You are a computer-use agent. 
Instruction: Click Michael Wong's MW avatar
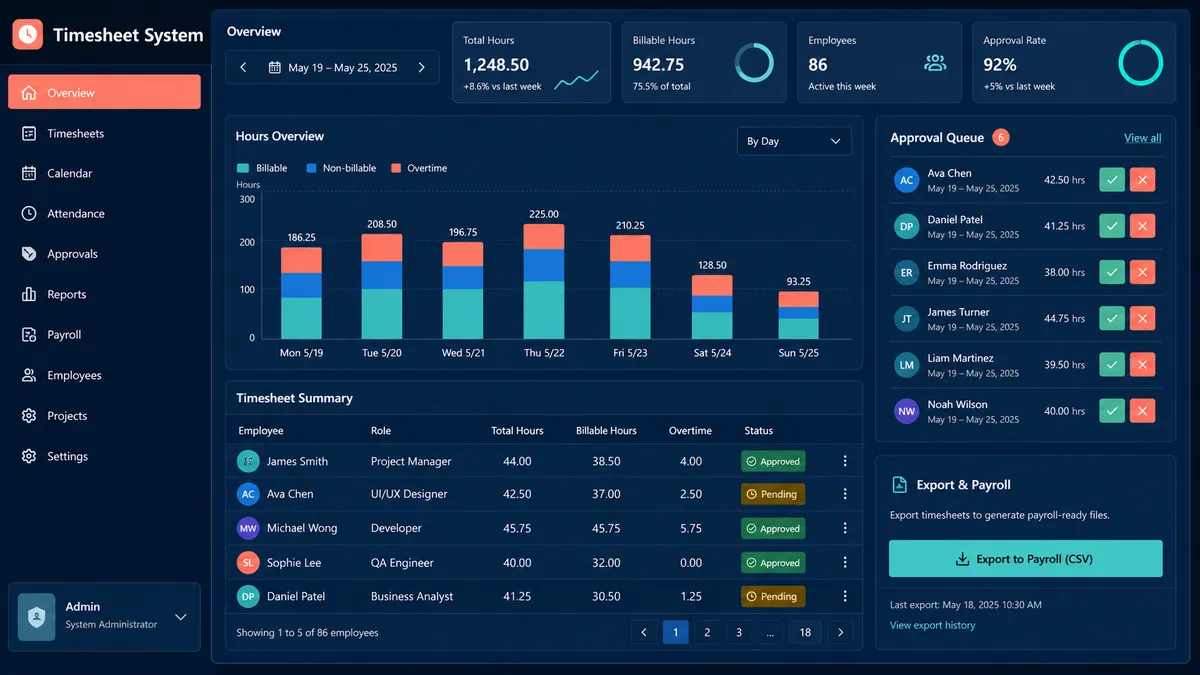(x=248, y=528)
